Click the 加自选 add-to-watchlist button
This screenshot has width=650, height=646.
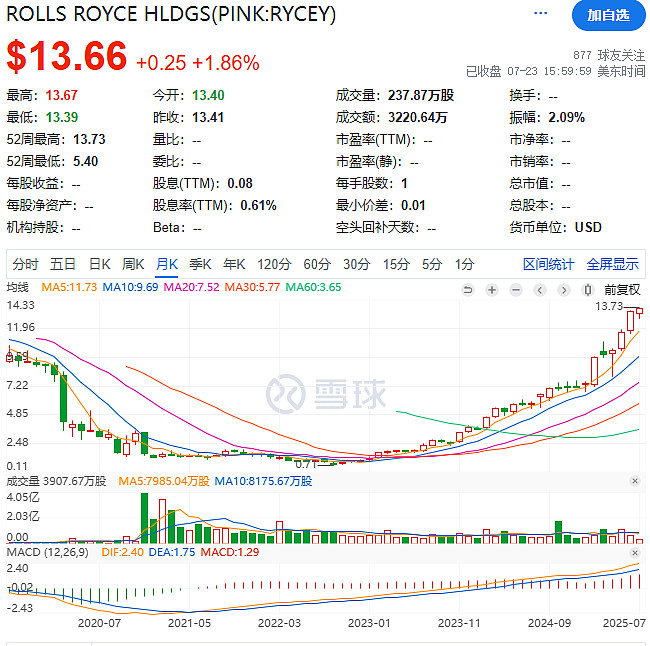[x=609, y=16]
